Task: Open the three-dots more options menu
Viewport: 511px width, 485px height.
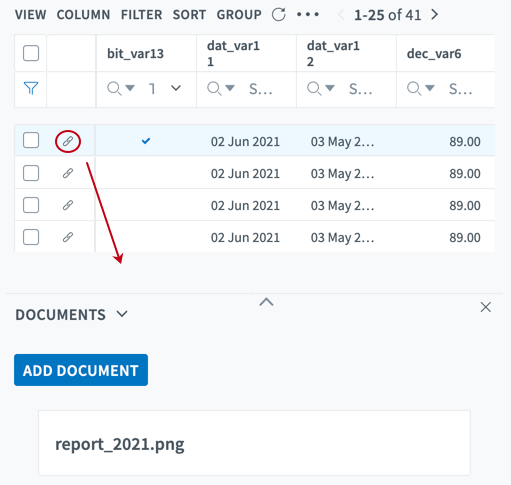Action: coord(308,15)
